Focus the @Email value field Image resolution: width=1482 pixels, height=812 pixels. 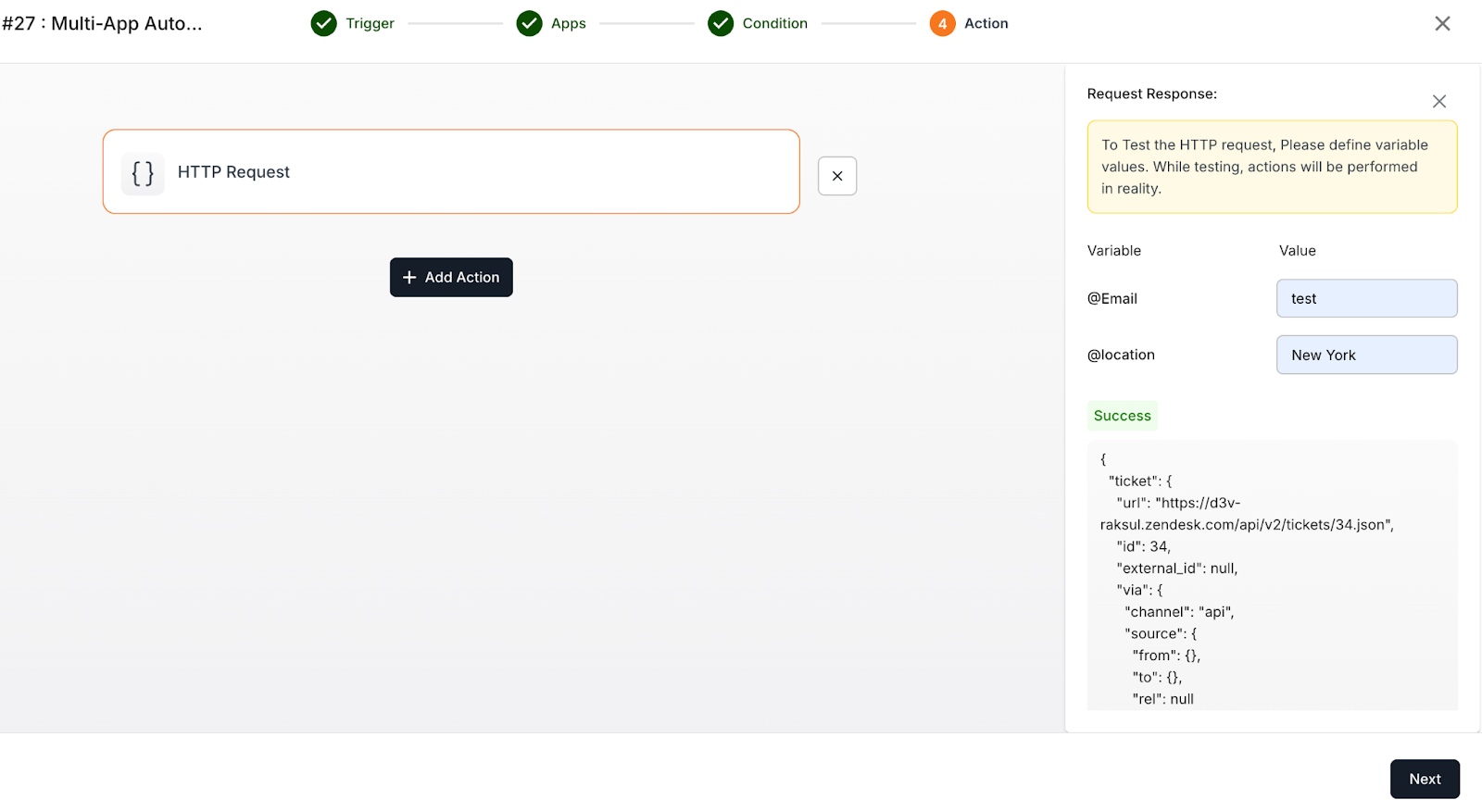[1366, 298]
